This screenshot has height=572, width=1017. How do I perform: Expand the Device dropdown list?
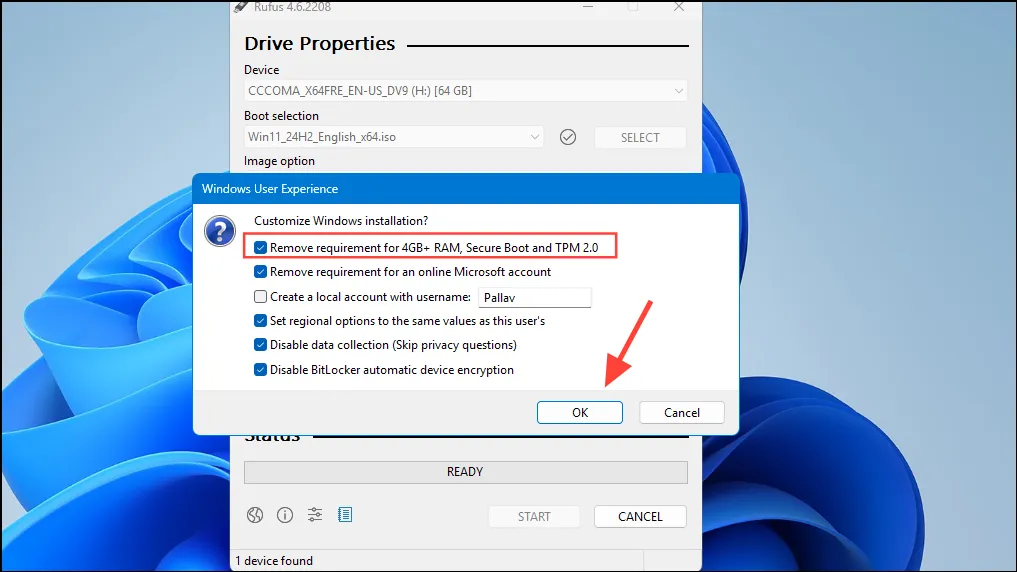point(465,91)
